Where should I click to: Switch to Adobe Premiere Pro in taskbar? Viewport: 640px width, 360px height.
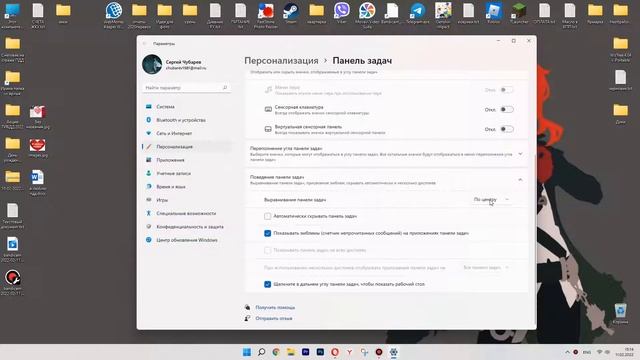pyautogui.click(x=305, y=352)
